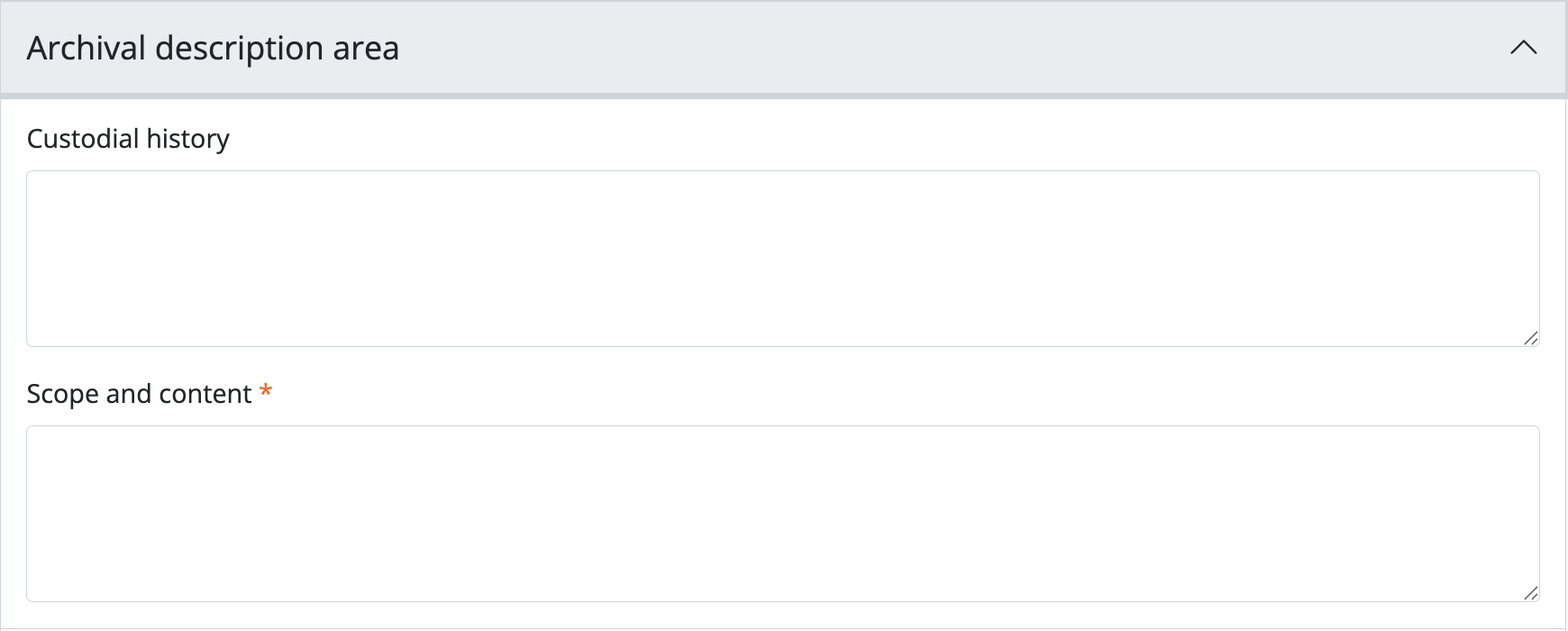Click the Custodial history resize handle

pos(1530,338)
